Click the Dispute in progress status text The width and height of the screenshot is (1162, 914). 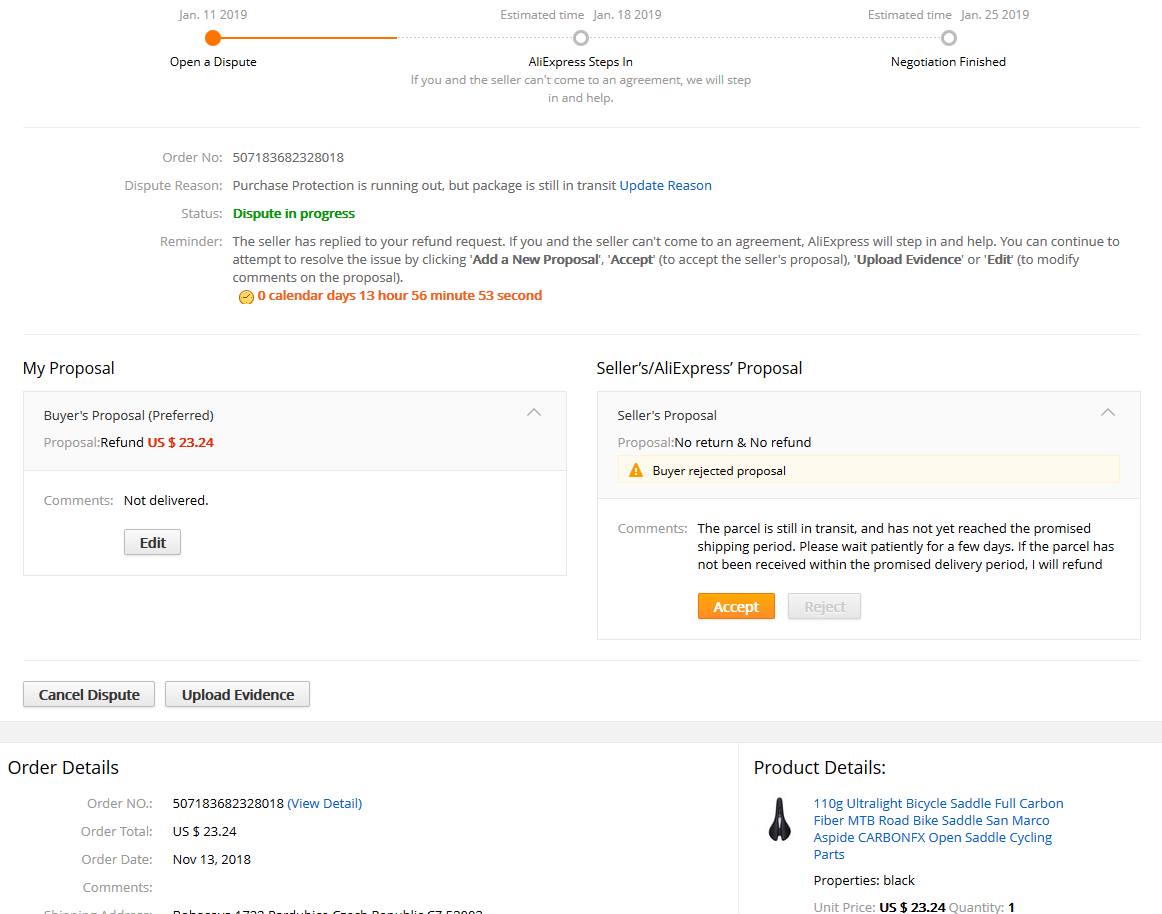[293, 213]
